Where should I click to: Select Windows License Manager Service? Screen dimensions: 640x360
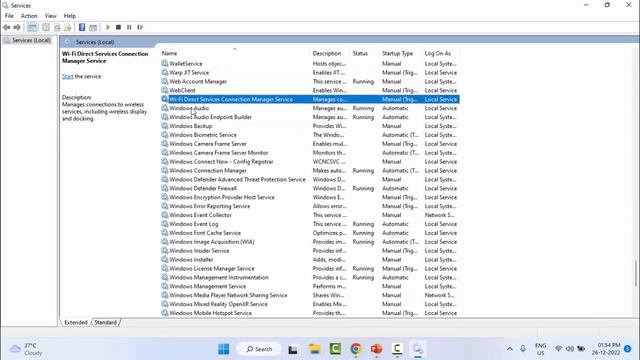click(x=310, y=269)
